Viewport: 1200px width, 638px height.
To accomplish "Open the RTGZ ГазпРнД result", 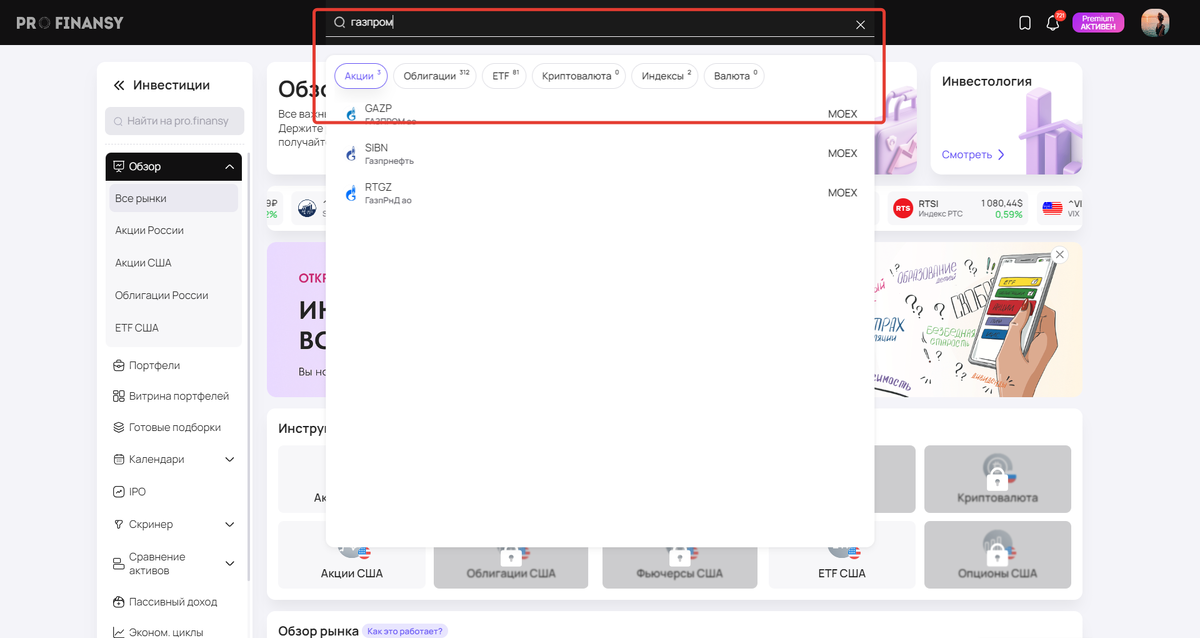I will point(600,194).
